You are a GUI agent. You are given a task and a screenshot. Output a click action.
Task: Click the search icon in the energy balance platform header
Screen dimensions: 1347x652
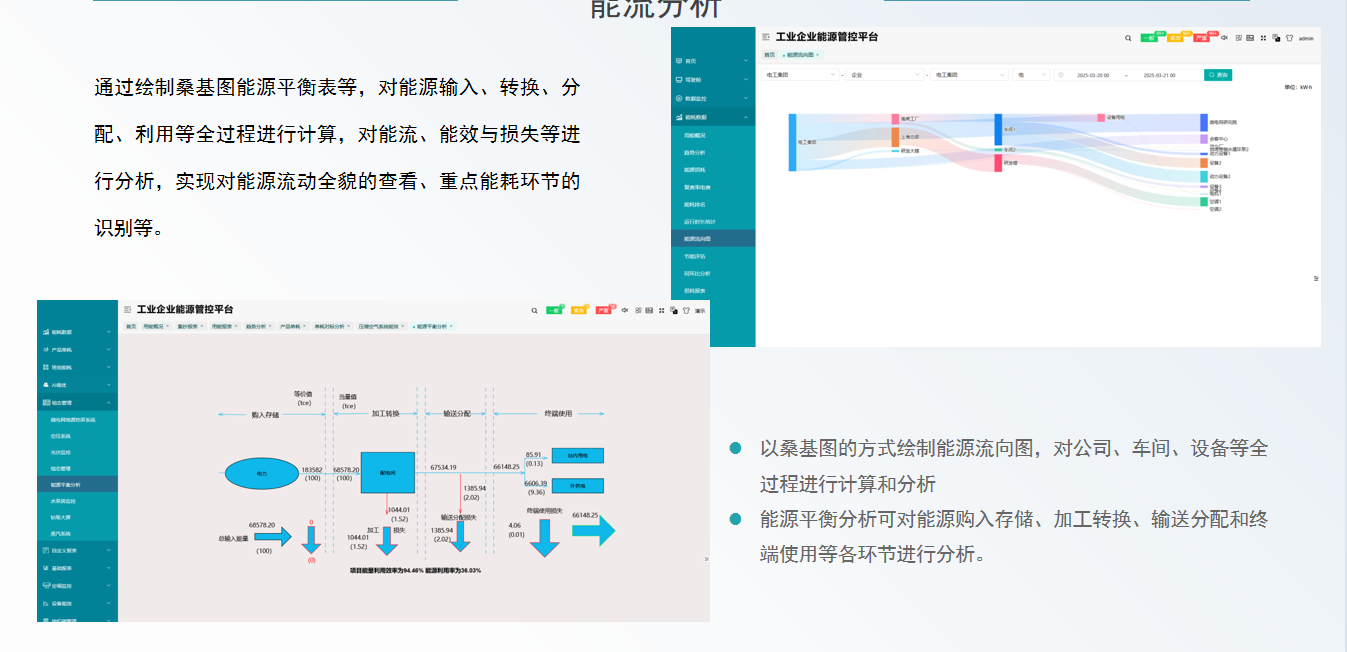pyautogui.click(x=534, y=310)
